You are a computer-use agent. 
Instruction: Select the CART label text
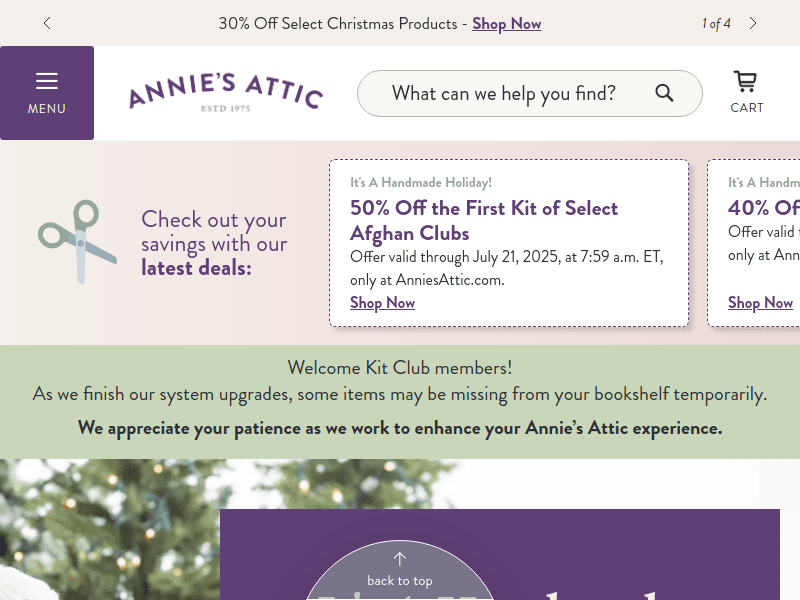746,107
